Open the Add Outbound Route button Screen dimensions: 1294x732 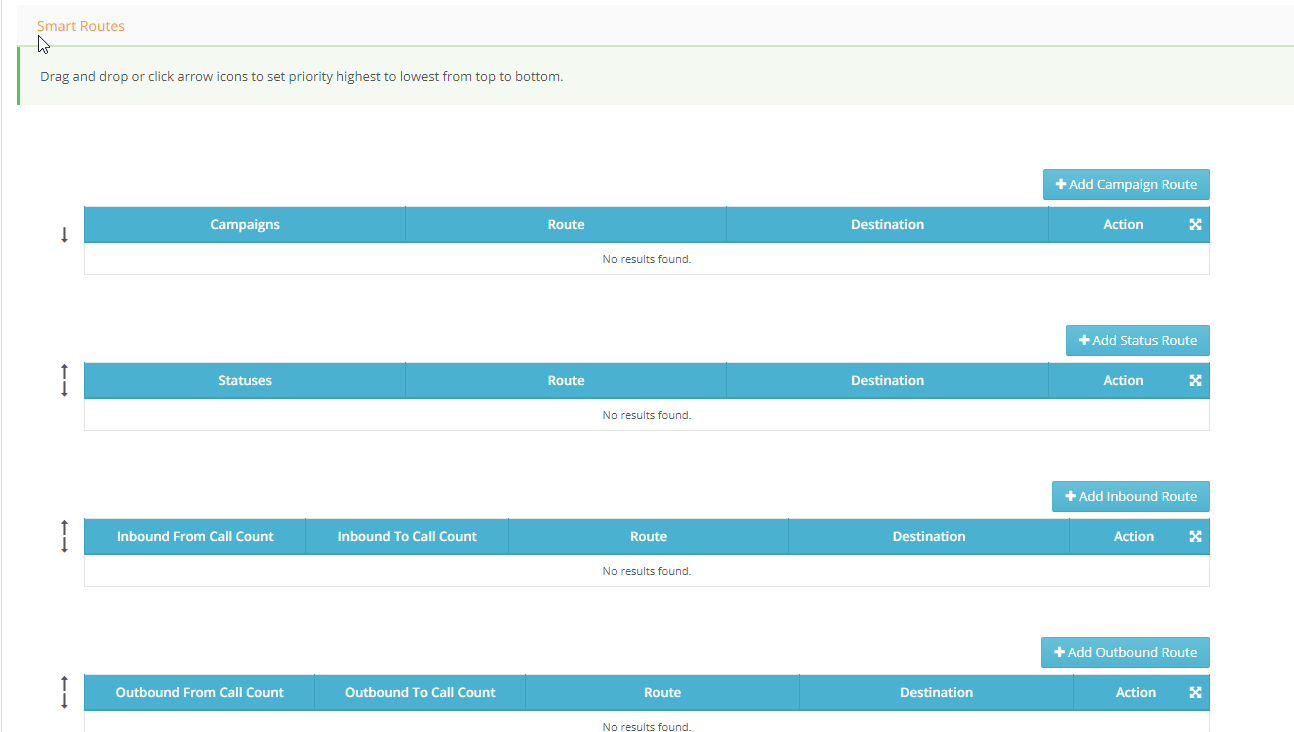[1125, 652]
